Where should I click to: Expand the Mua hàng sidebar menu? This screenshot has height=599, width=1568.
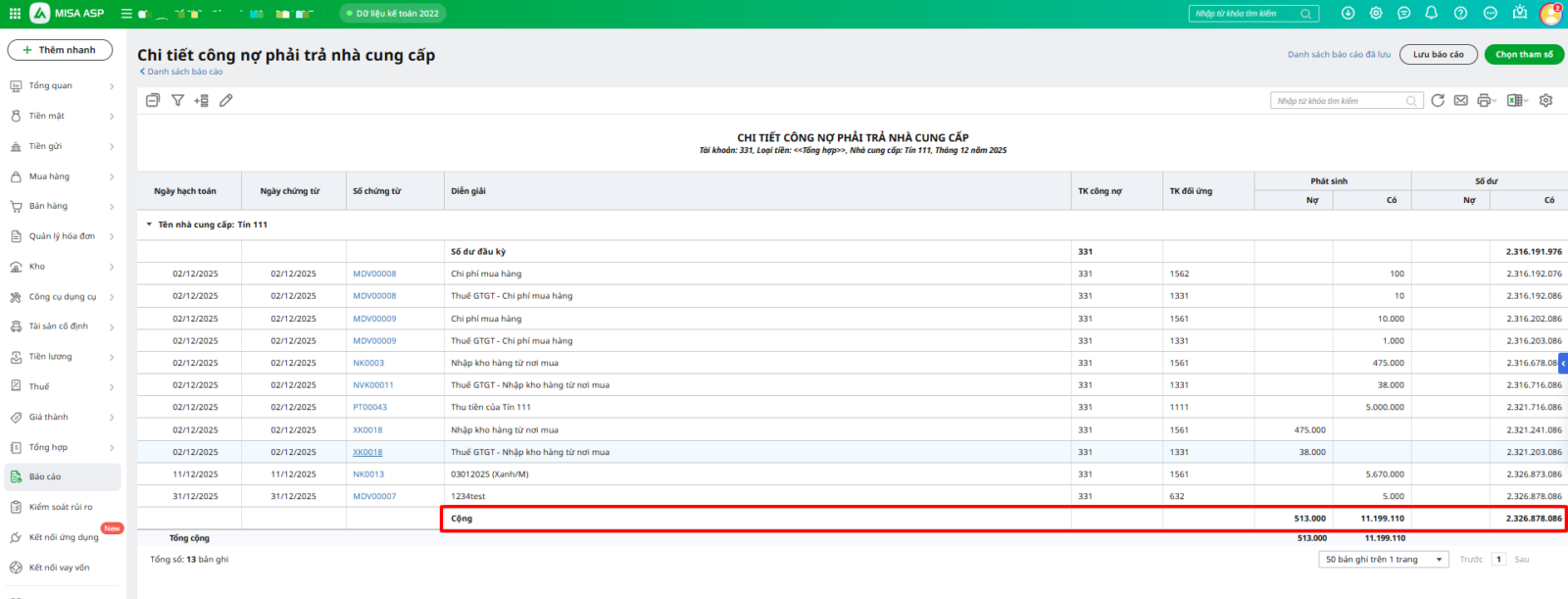point(63,176)
